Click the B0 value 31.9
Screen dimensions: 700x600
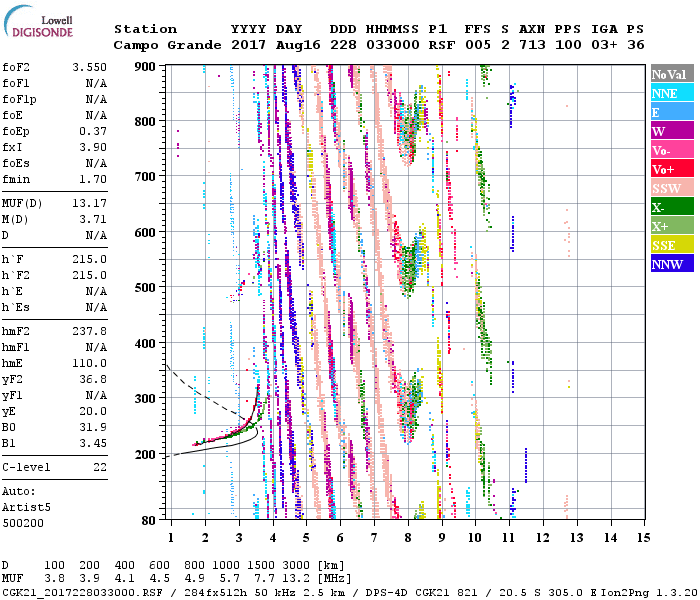click(93, 427)
